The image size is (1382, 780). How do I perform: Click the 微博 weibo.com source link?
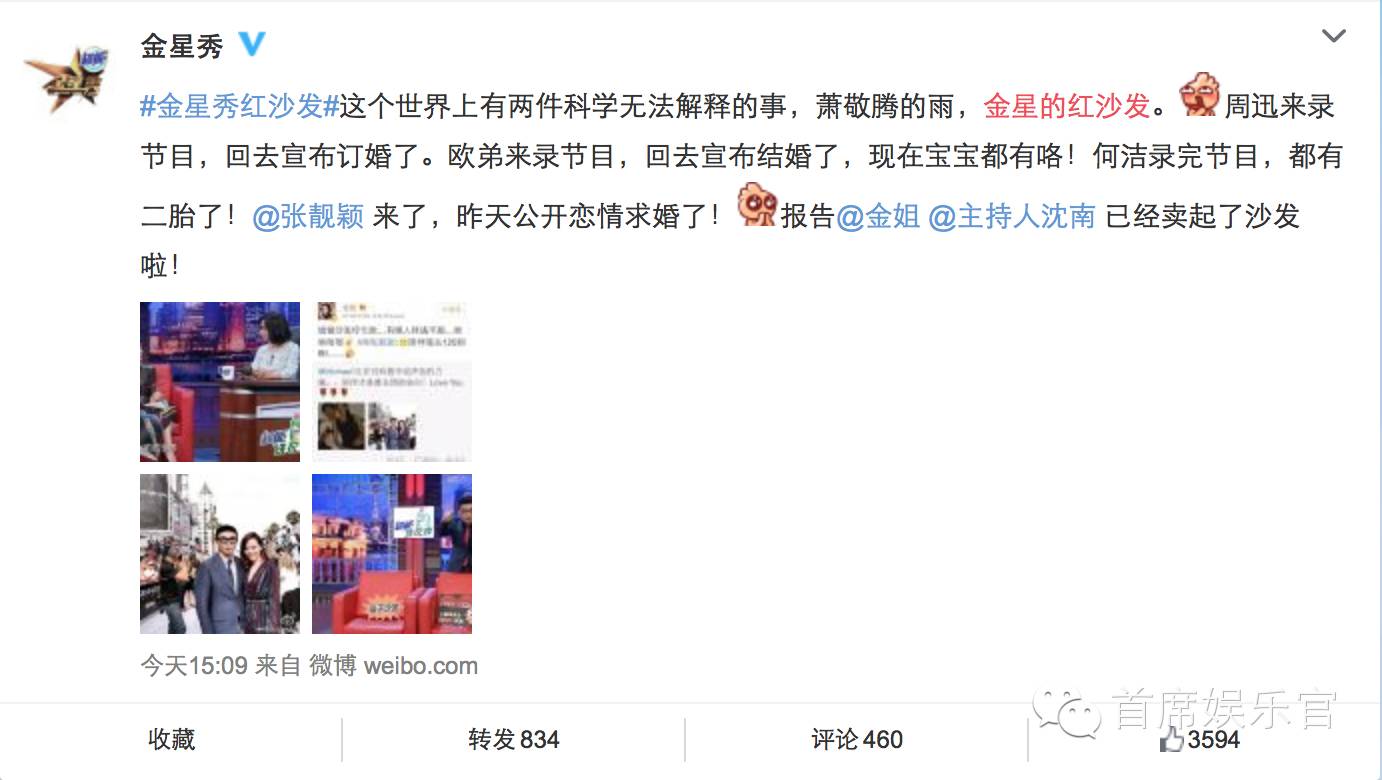pyautogui.click(x=393, y=666)
